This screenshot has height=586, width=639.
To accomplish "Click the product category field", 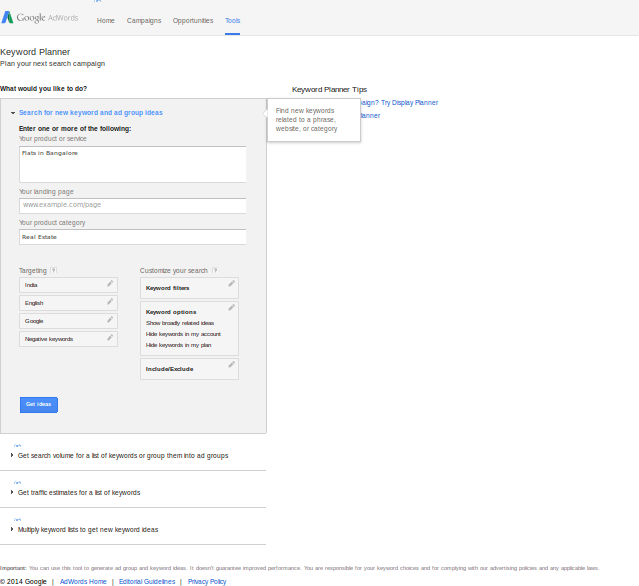I will tap(133, 237).
